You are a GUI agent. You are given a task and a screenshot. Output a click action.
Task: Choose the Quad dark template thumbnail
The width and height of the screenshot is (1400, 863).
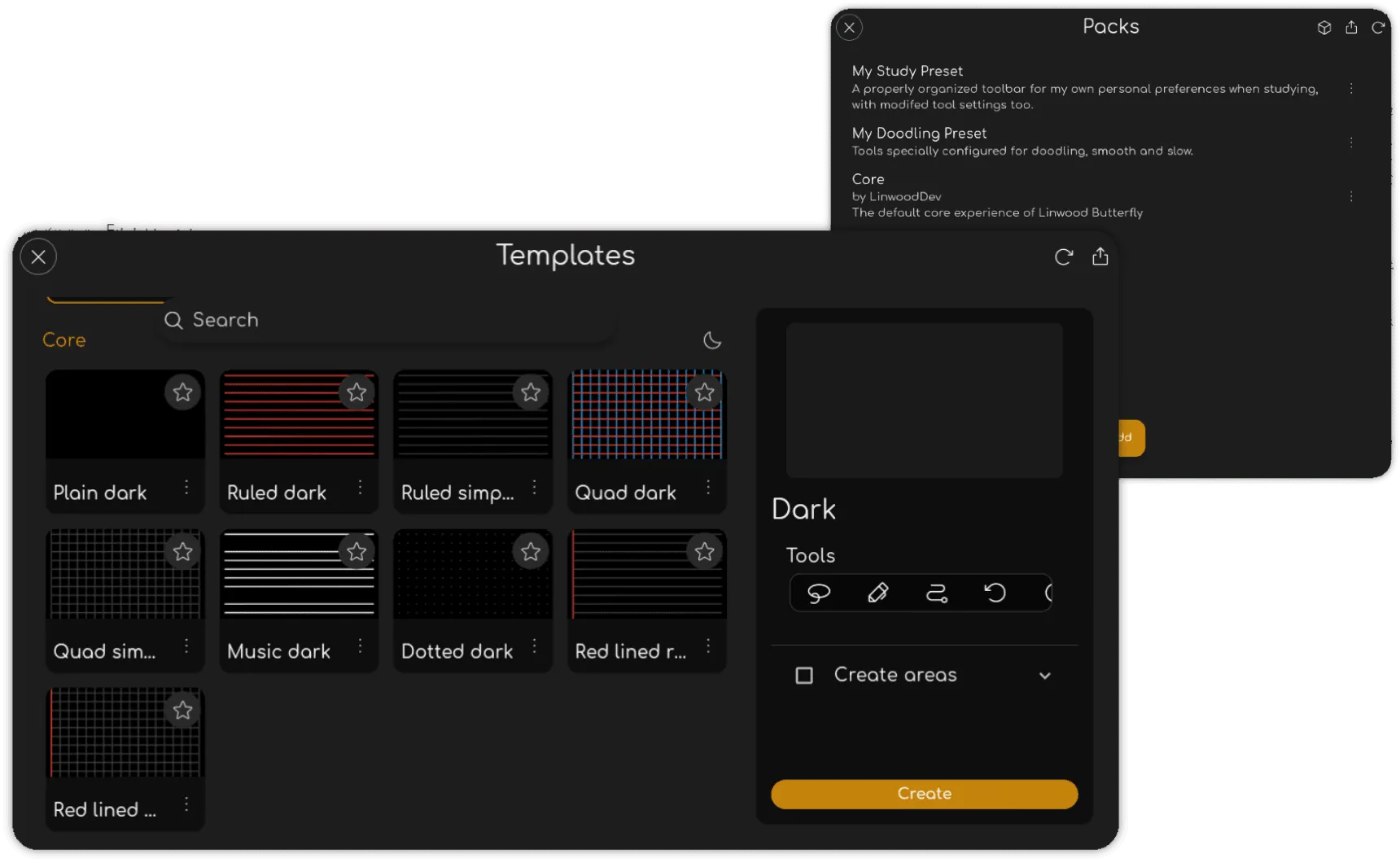pyautogui.click(x=647, y=414)
